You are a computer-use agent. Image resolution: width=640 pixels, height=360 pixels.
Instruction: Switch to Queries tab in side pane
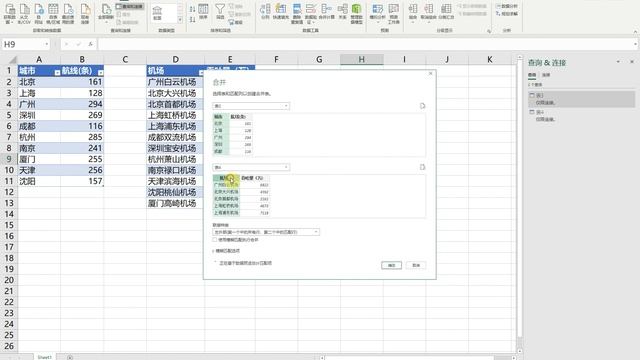click(532, 75)
